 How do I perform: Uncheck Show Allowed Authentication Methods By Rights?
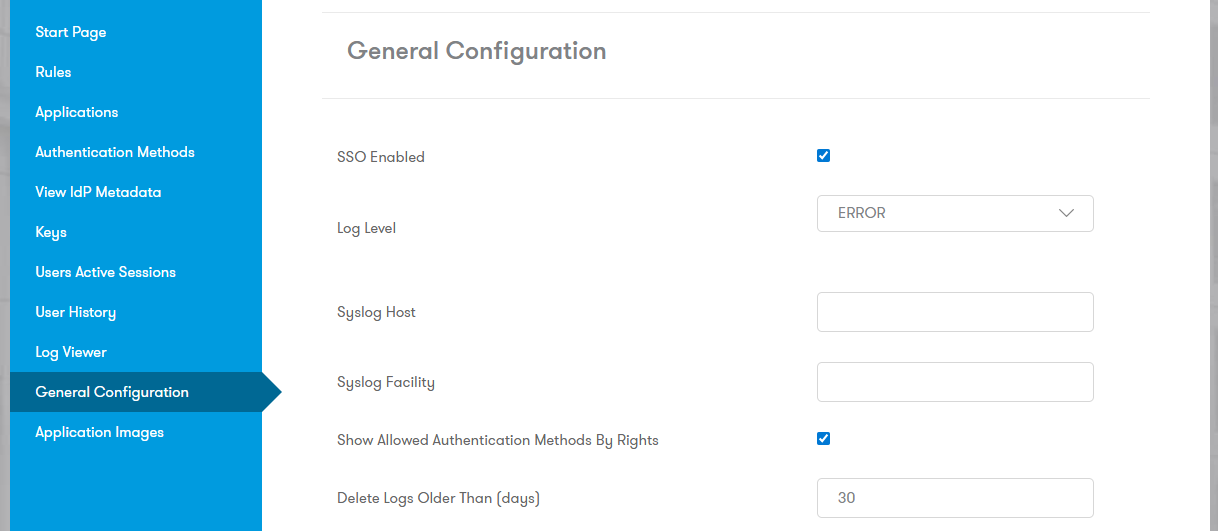[824, 438]
